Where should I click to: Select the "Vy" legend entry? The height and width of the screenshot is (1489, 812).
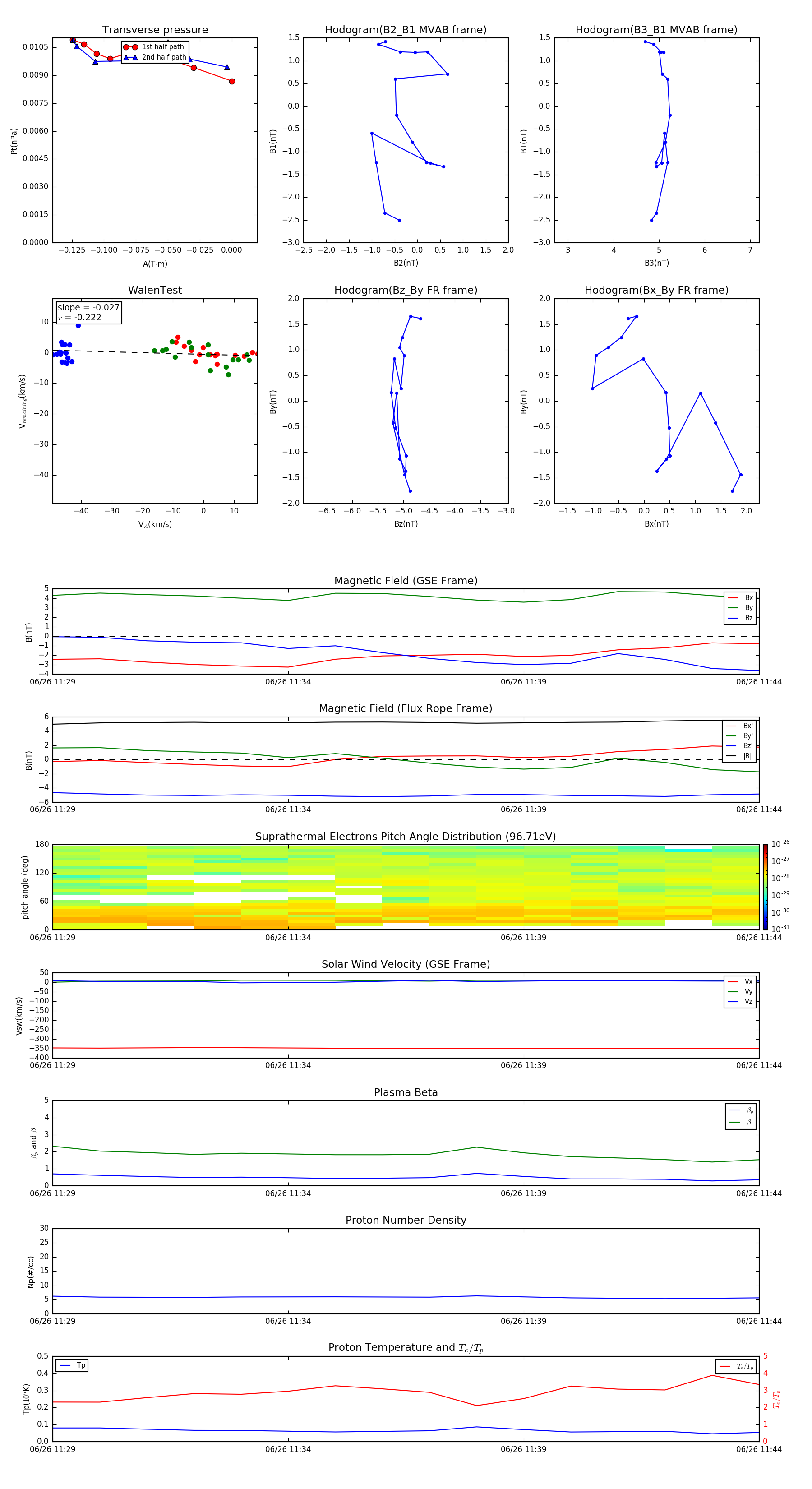pos(740,991)
